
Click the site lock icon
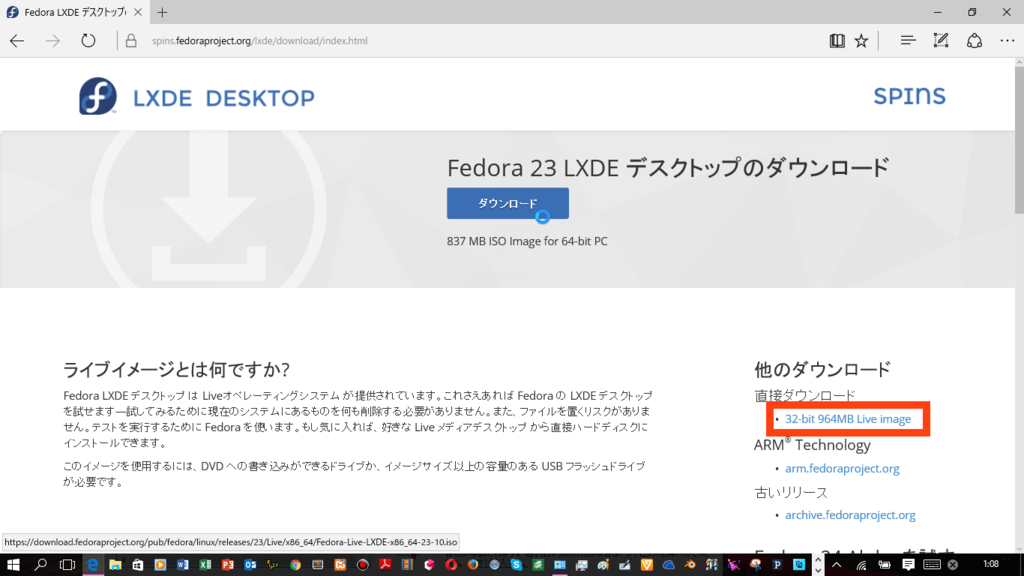131,40
